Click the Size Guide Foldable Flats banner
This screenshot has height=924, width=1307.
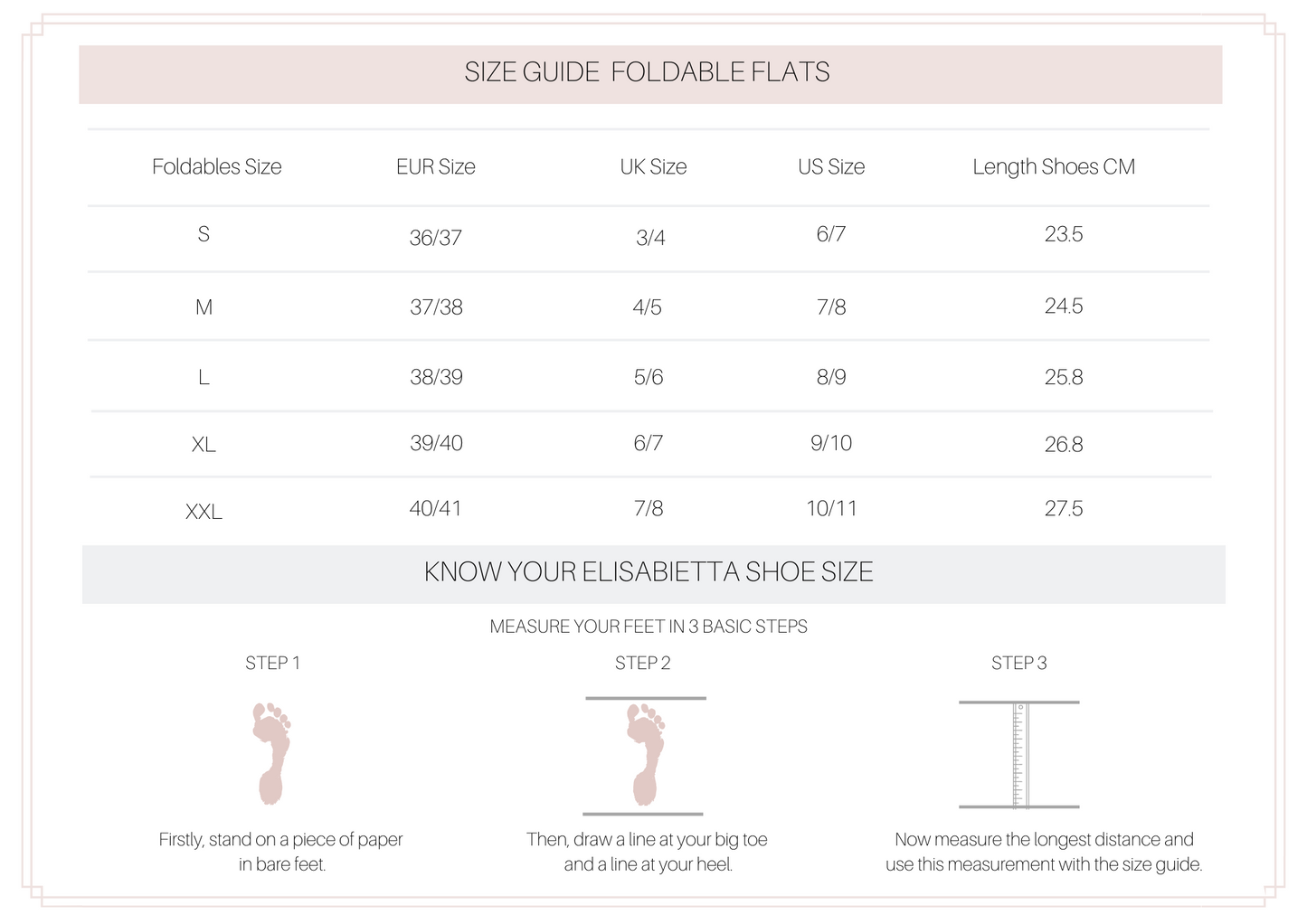point(648,72)
